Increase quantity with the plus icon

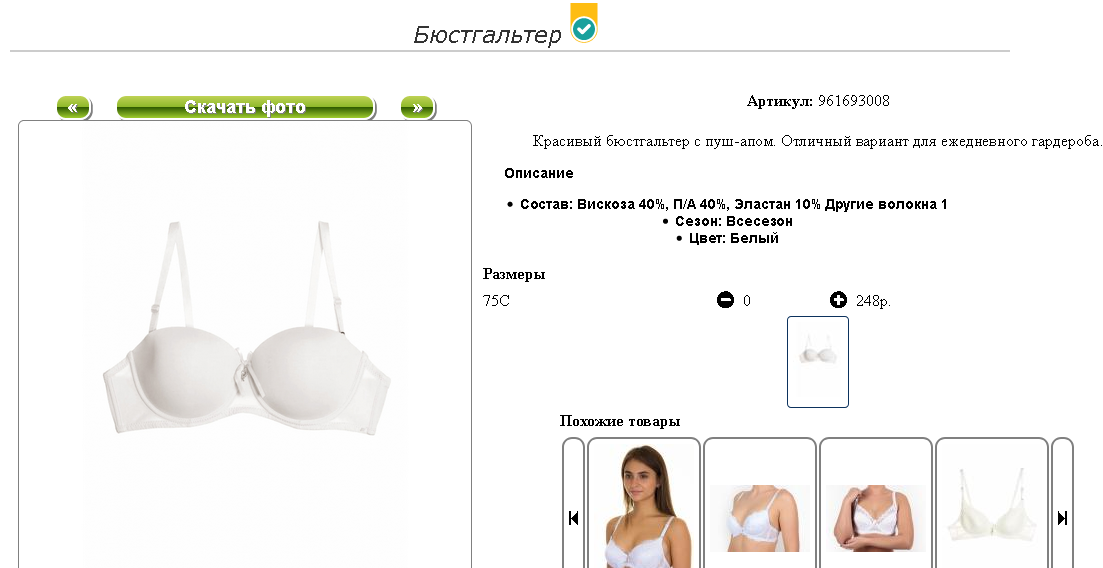pos(838,301)
